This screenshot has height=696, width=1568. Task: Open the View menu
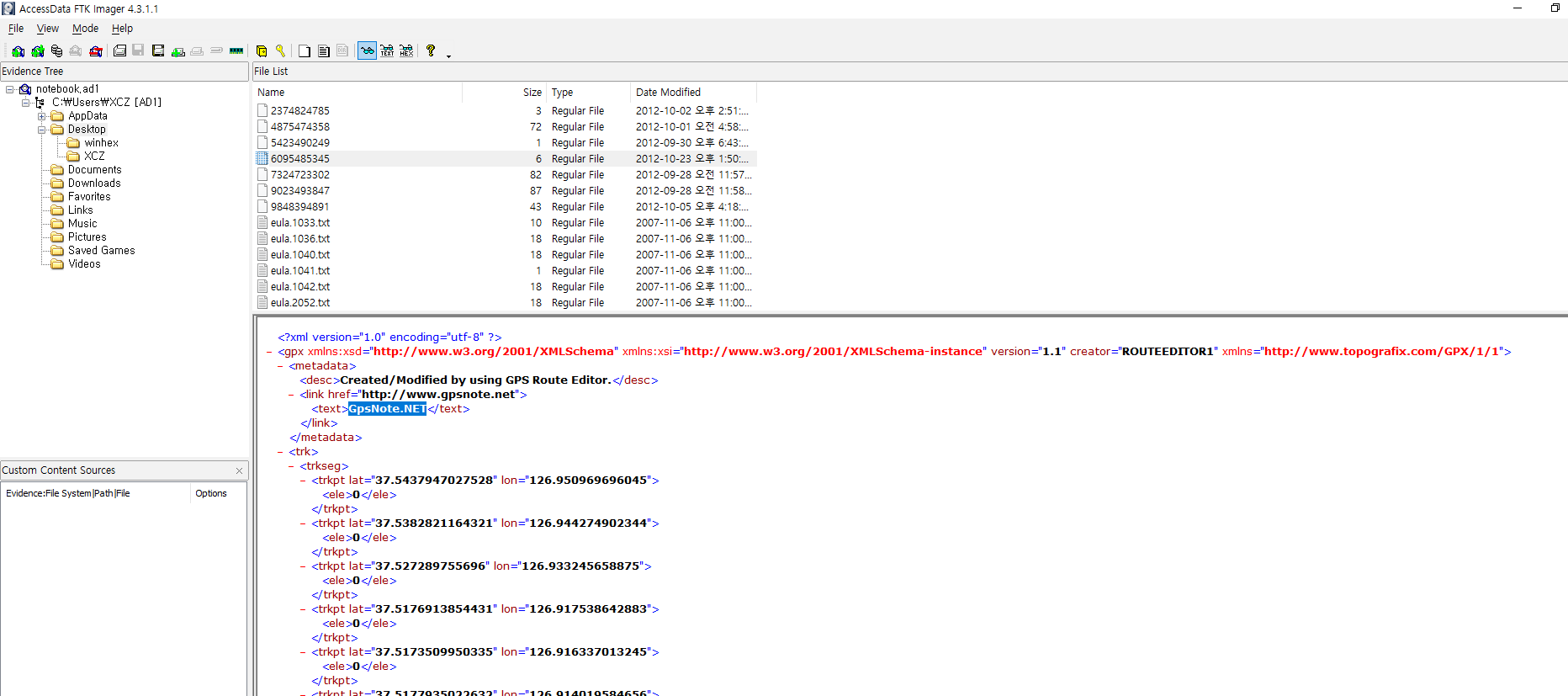point(48,29)
